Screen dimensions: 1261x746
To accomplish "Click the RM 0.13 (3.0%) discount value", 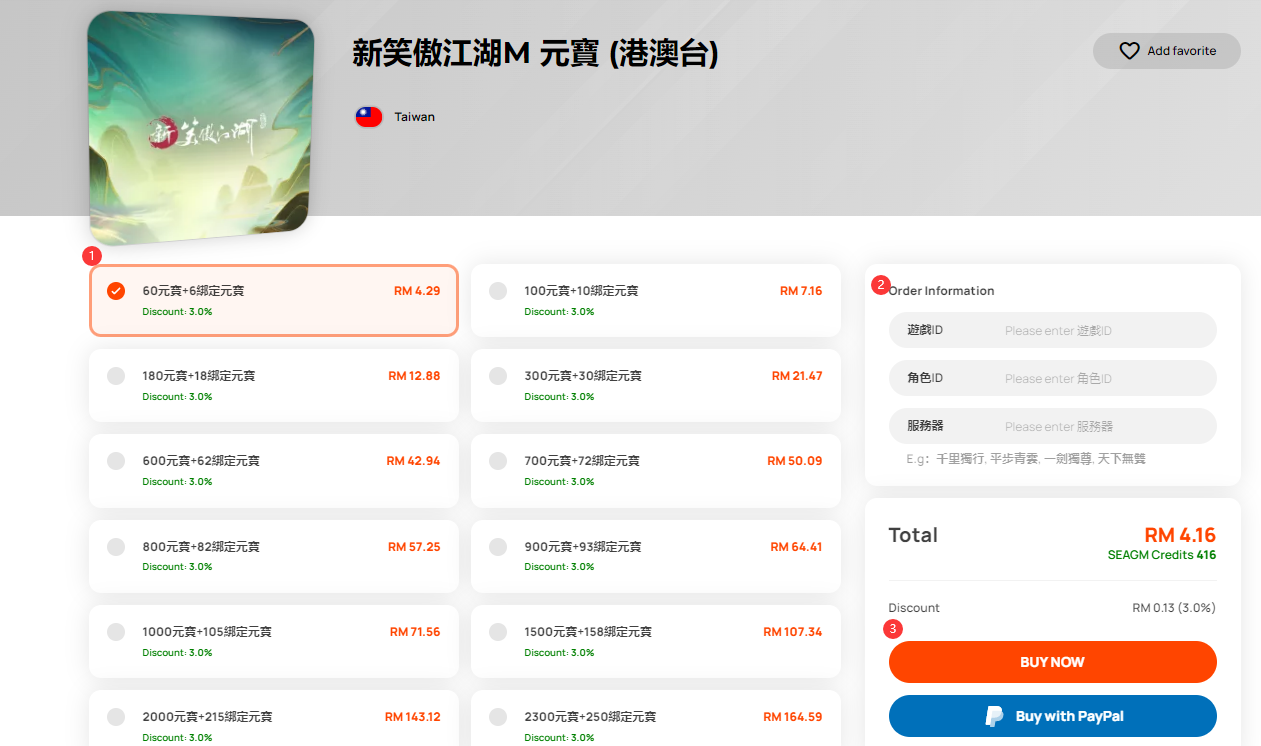I will [x=1174, y=608].
